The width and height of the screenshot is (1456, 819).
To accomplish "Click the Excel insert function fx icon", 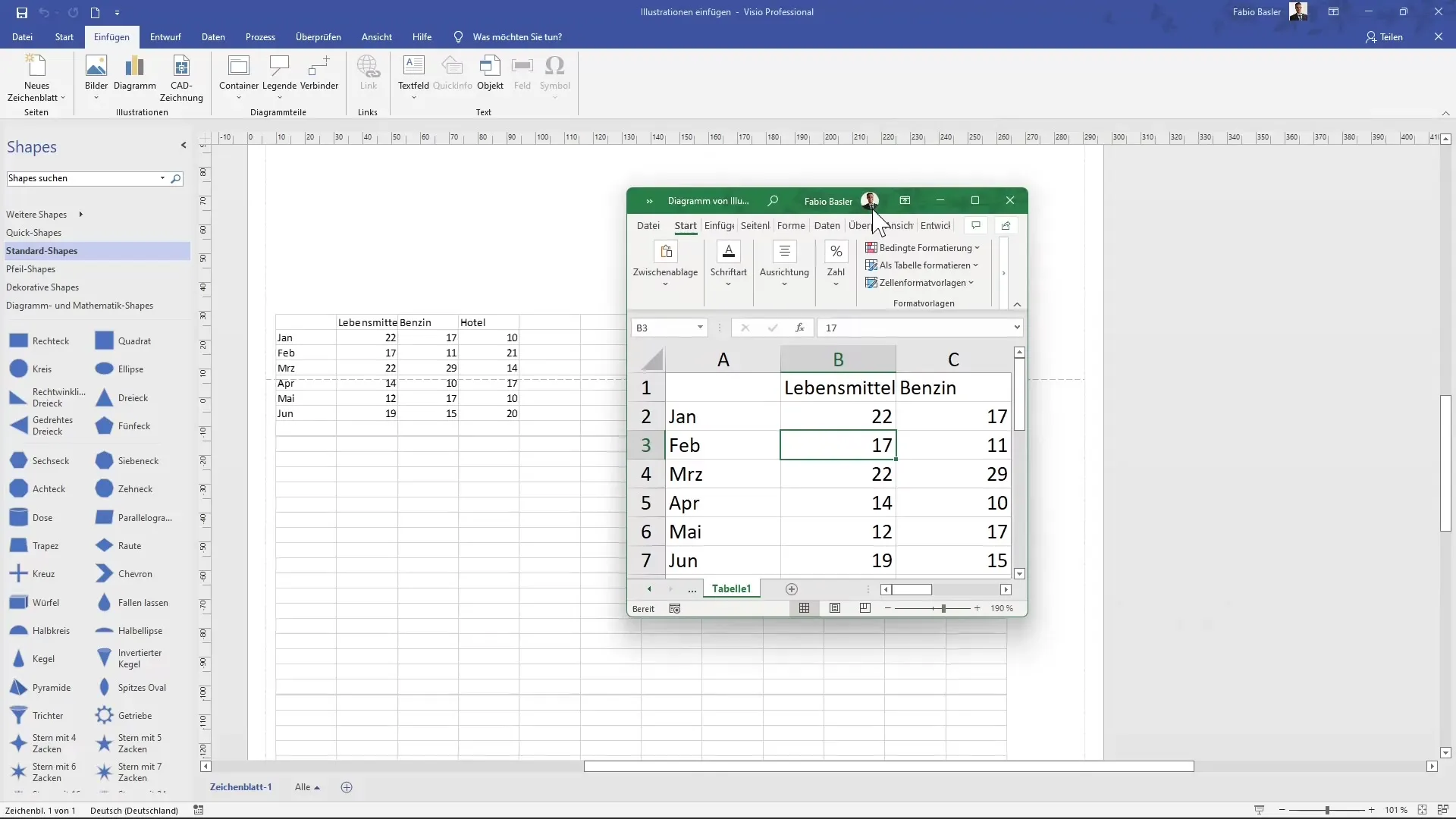I will [x=800, y=328].
